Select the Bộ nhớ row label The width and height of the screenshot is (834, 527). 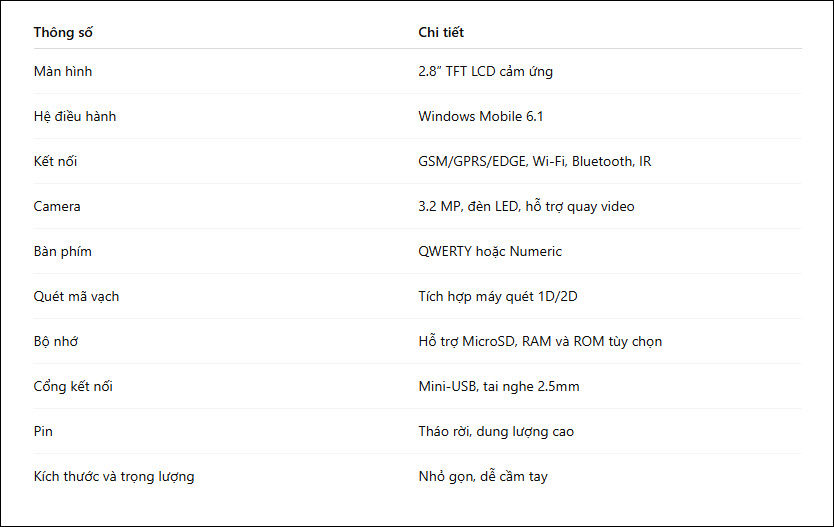tap(56, 341)
